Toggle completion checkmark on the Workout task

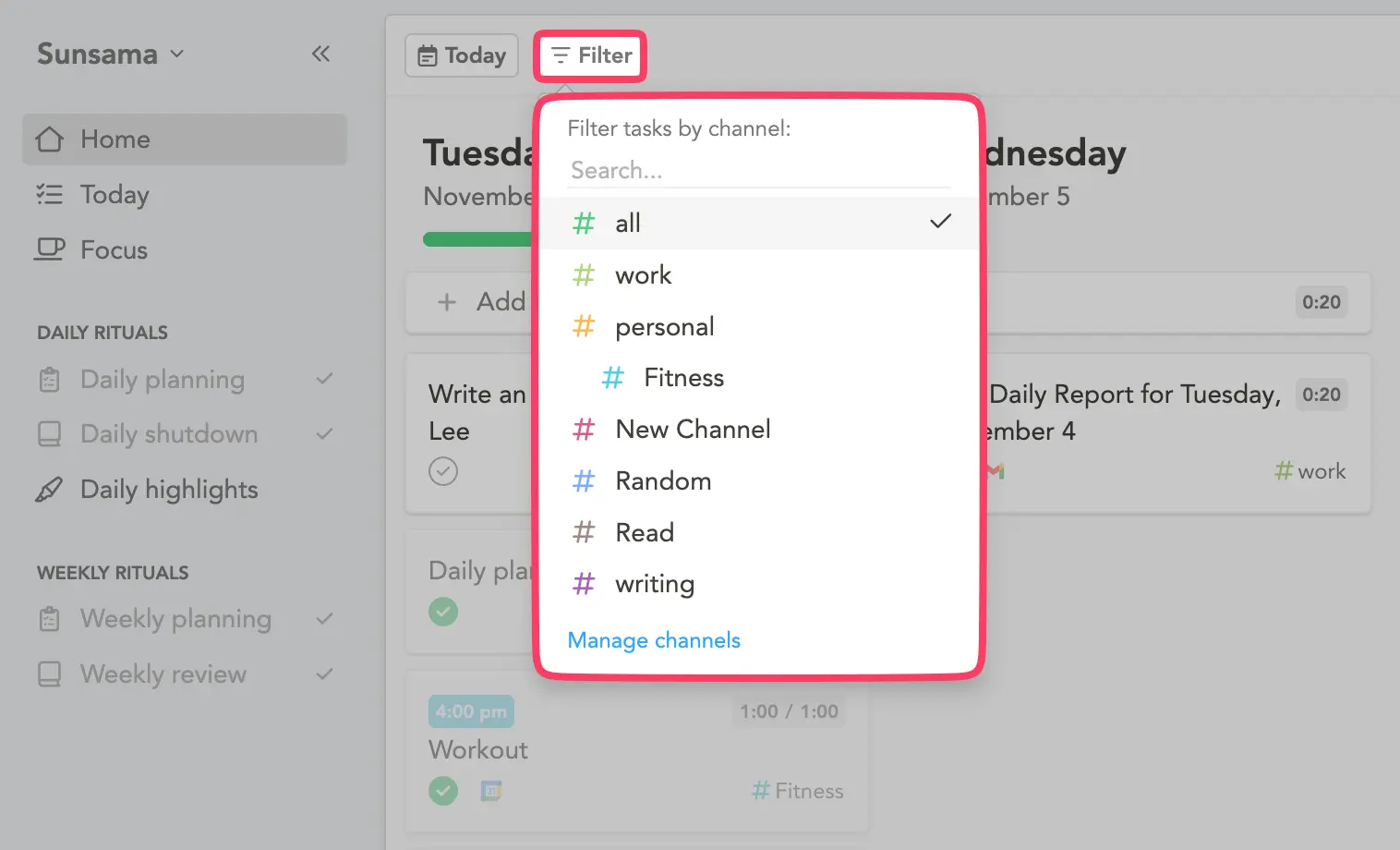point(443,791)
